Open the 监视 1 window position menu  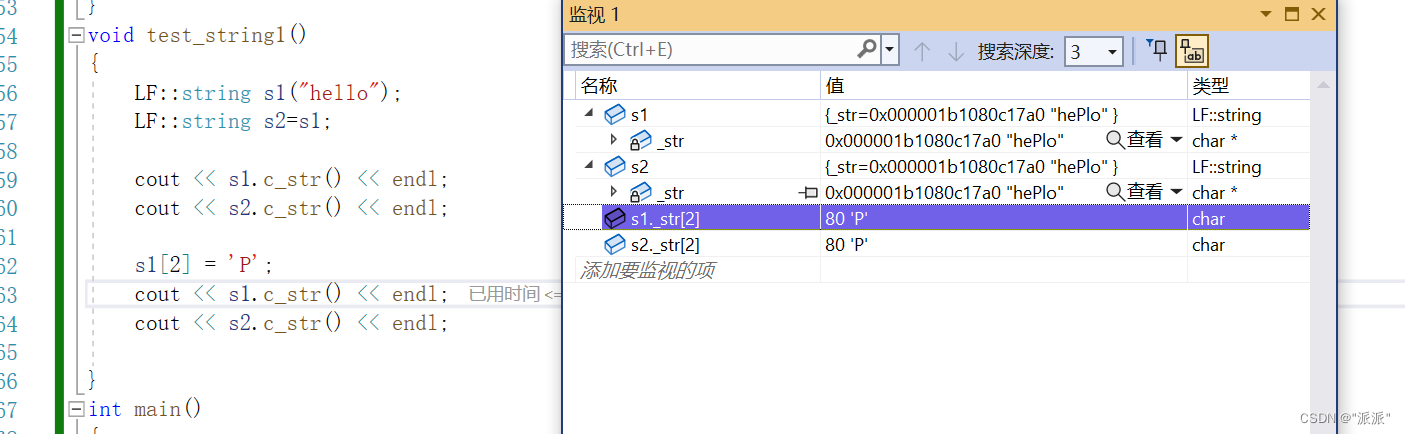1266,14
